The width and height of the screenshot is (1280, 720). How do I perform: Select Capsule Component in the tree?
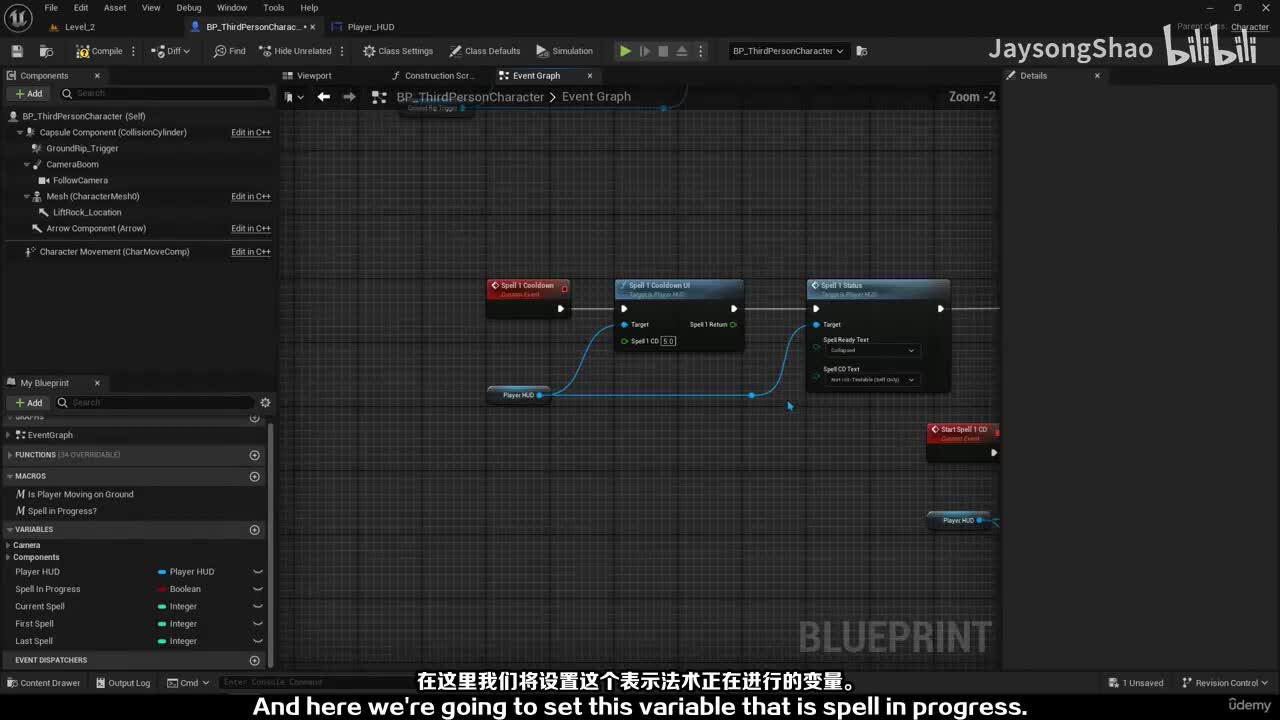click(113, 132)
